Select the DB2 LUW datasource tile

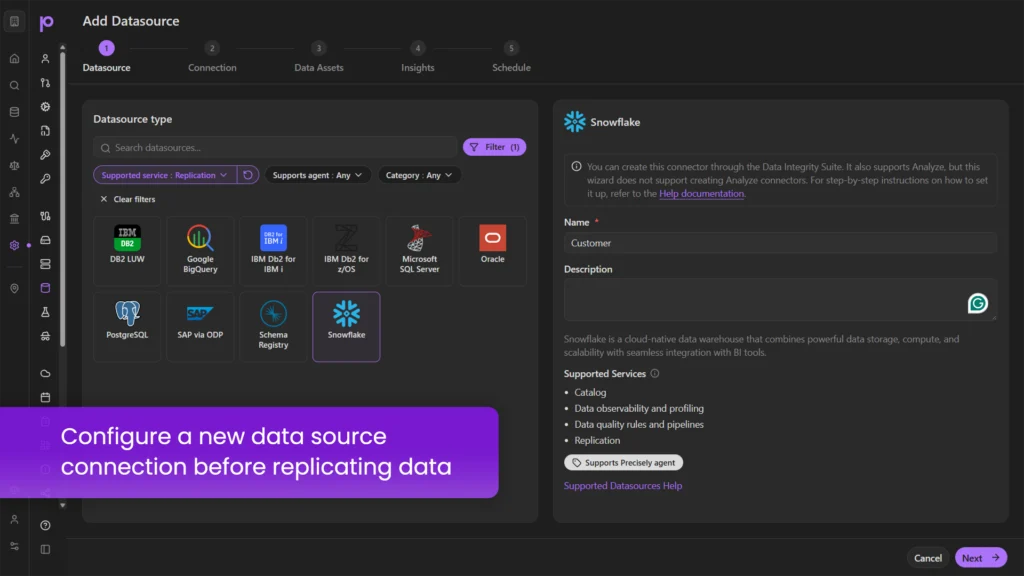[127, 251]
